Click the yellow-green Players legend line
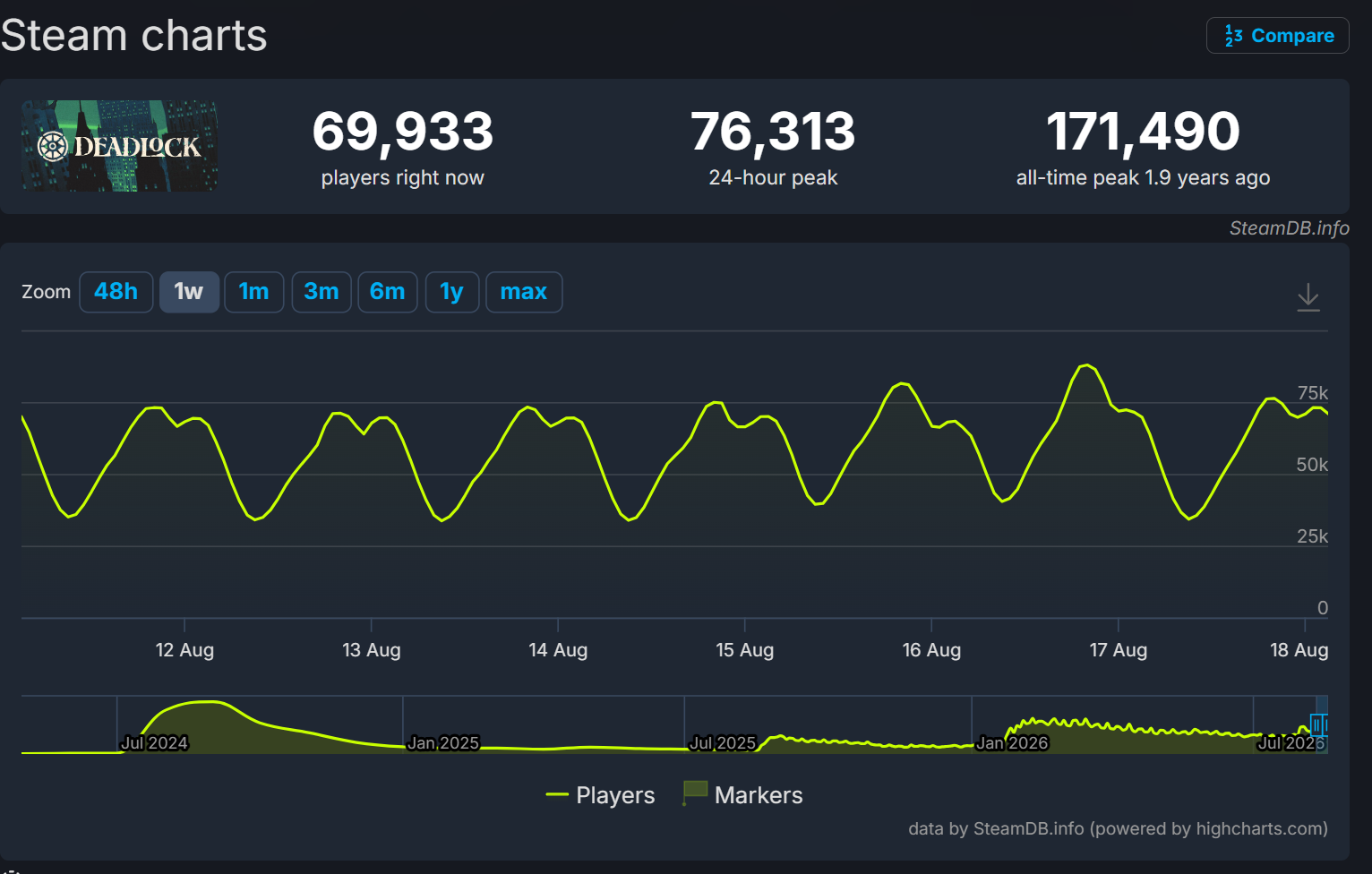This screenshot has width=1372, height=874. click(x=557, y=795)
